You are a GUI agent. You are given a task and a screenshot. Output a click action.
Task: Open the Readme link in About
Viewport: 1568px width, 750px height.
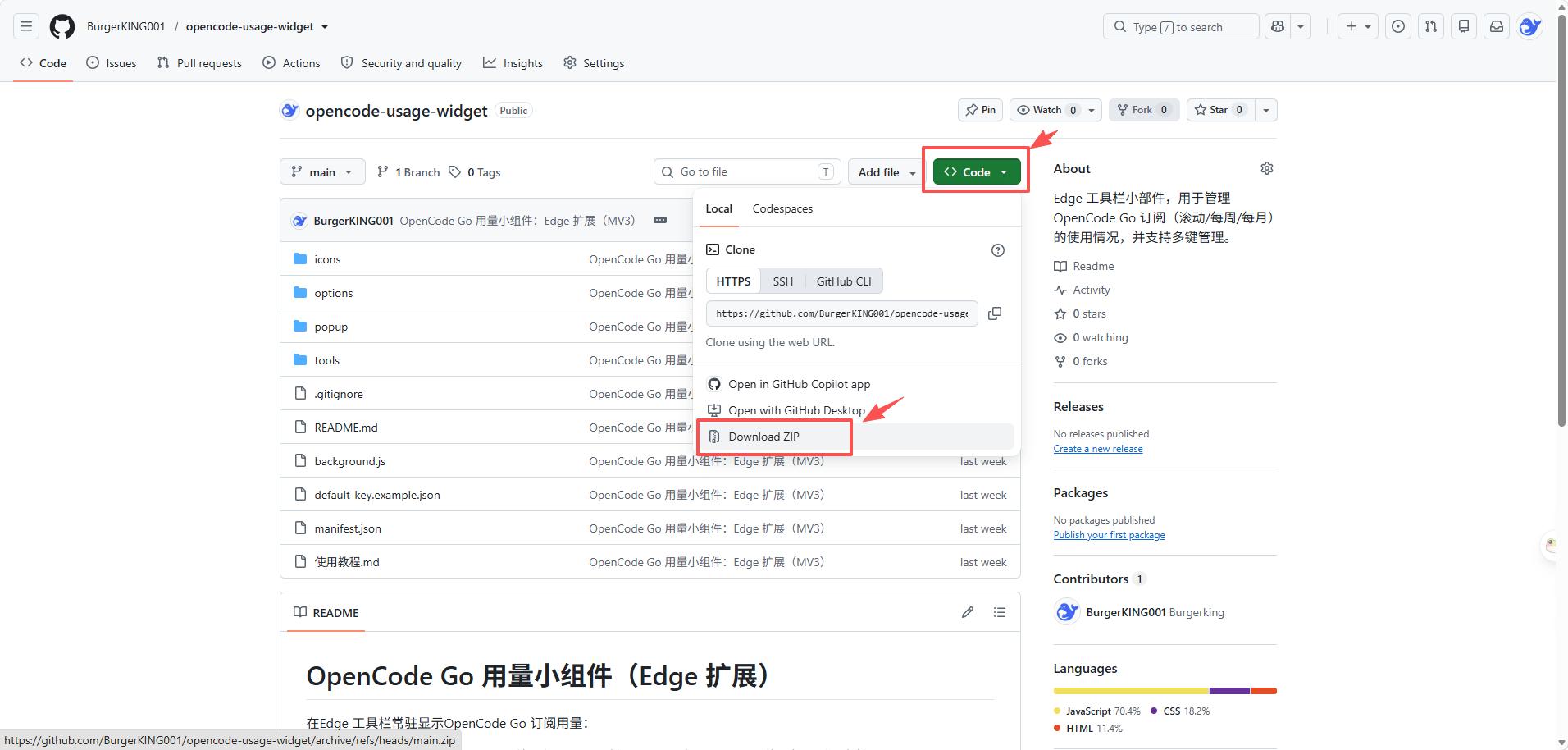tap(1084, 266)
